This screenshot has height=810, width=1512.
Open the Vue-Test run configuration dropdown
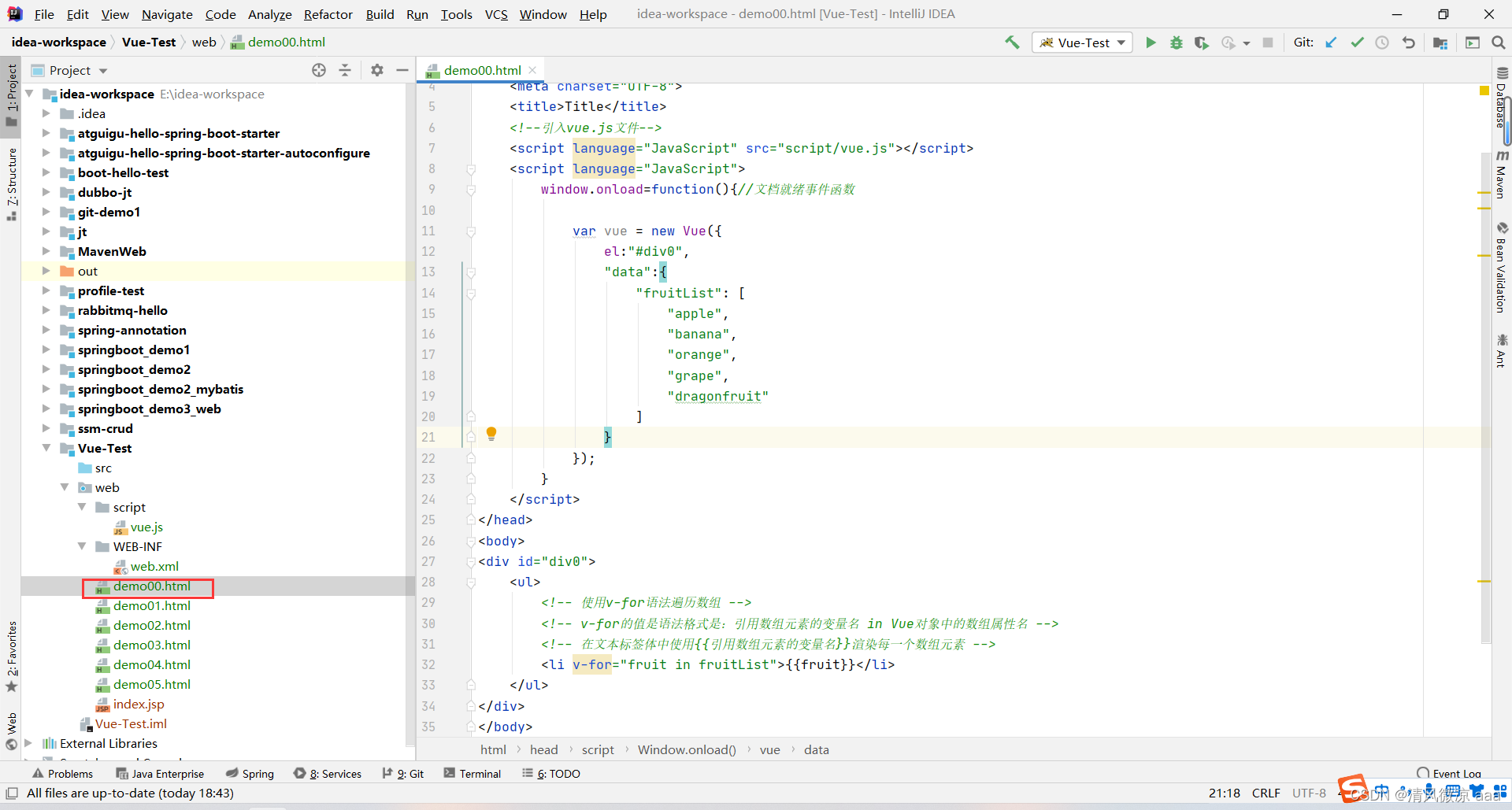coord(1082,43)
